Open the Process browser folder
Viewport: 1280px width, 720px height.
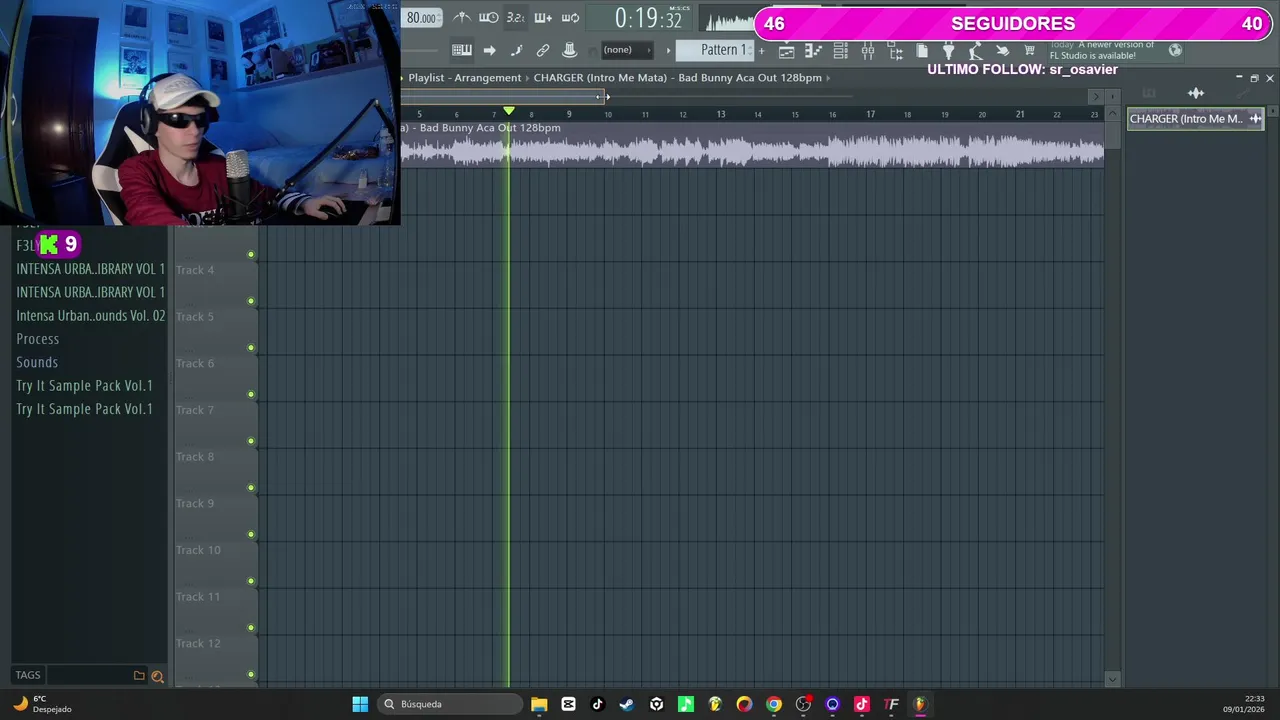tap(38, 339)
